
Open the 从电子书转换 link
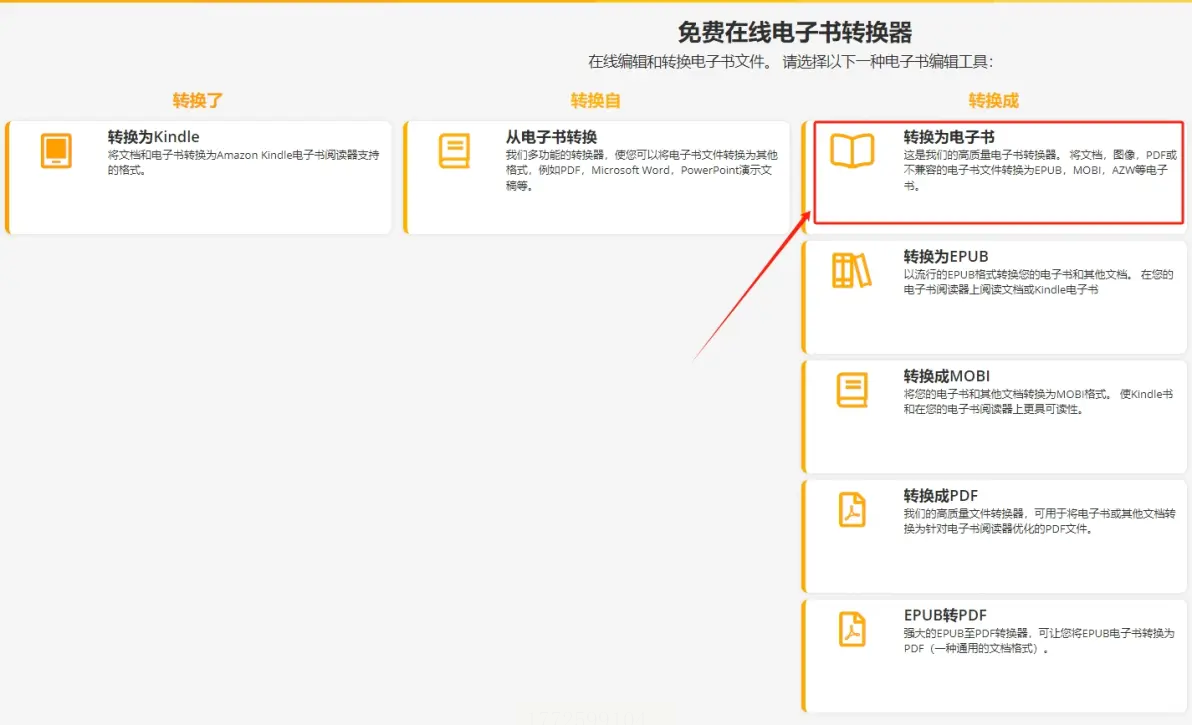point(551,137)
